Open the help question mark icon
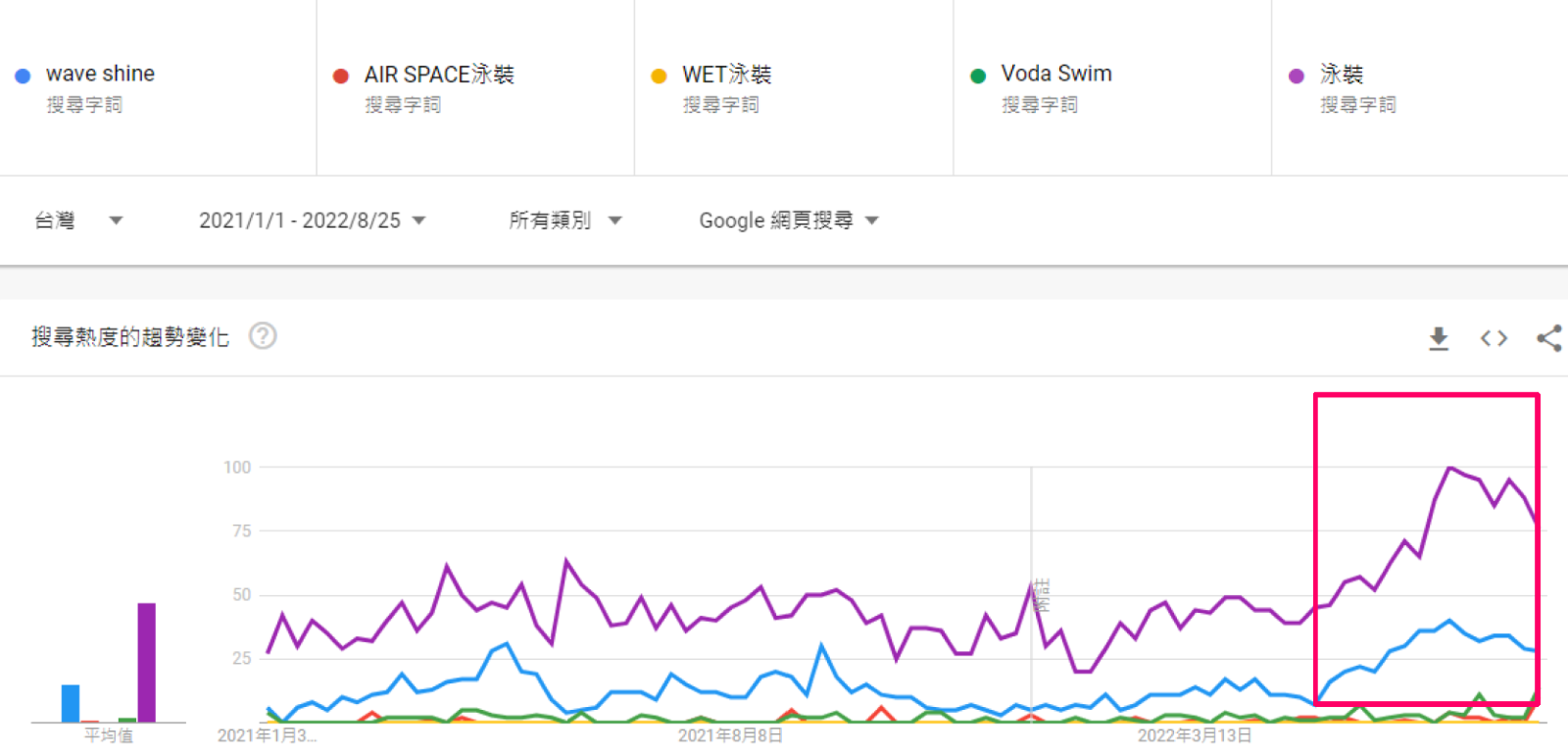1568x756 pixels. [x=263, y=336]
